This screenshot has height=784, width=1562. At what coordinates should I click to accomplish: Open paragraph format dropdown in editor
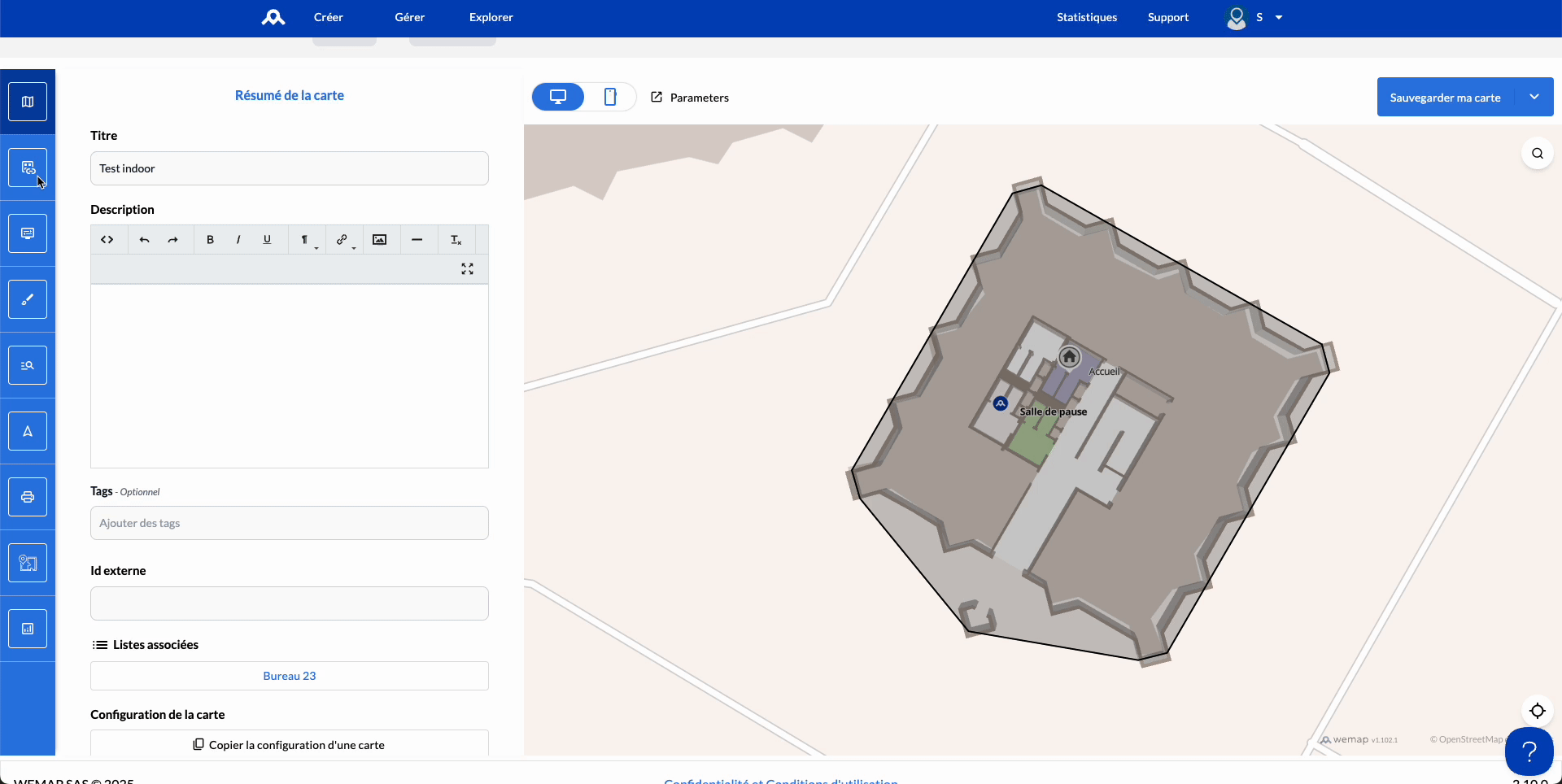[307, 240]
